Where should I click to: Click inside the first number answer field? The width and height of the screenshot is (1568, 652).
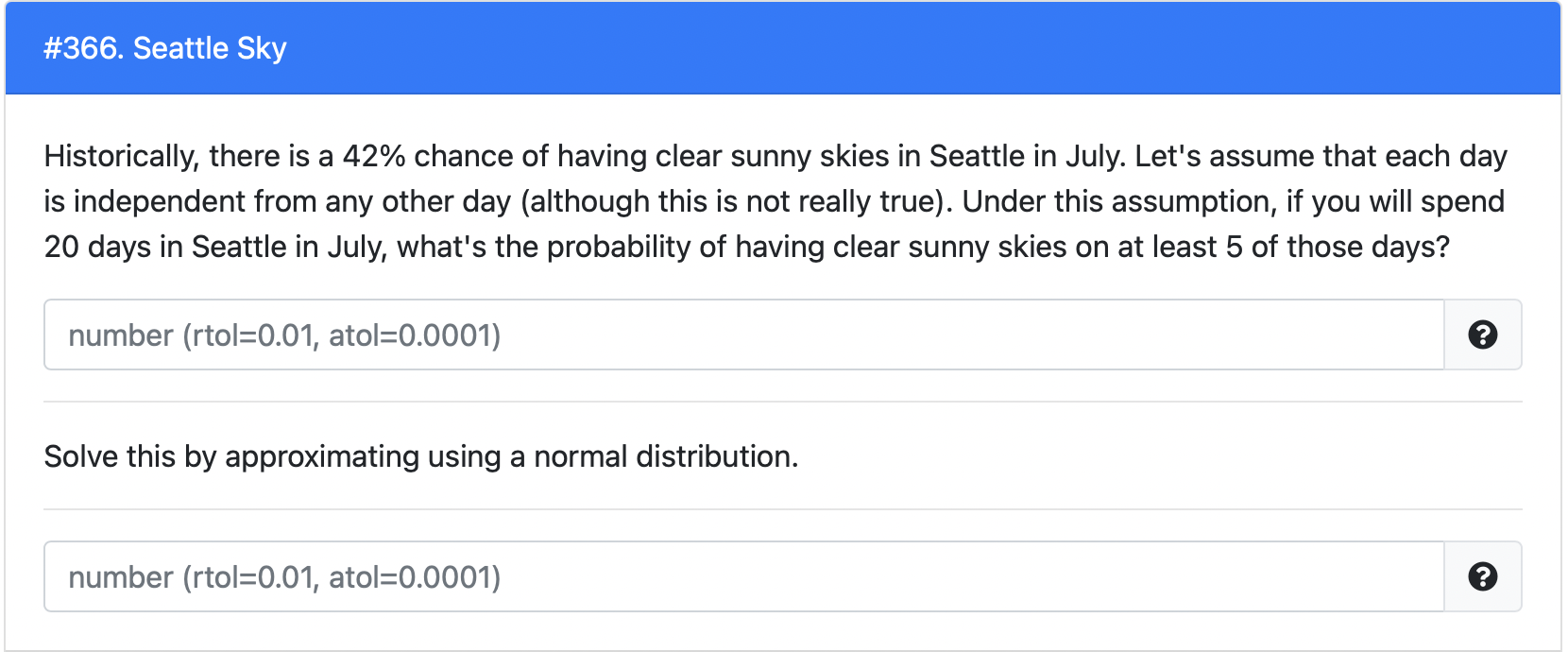pyautogui.click(x=661, y=335)
